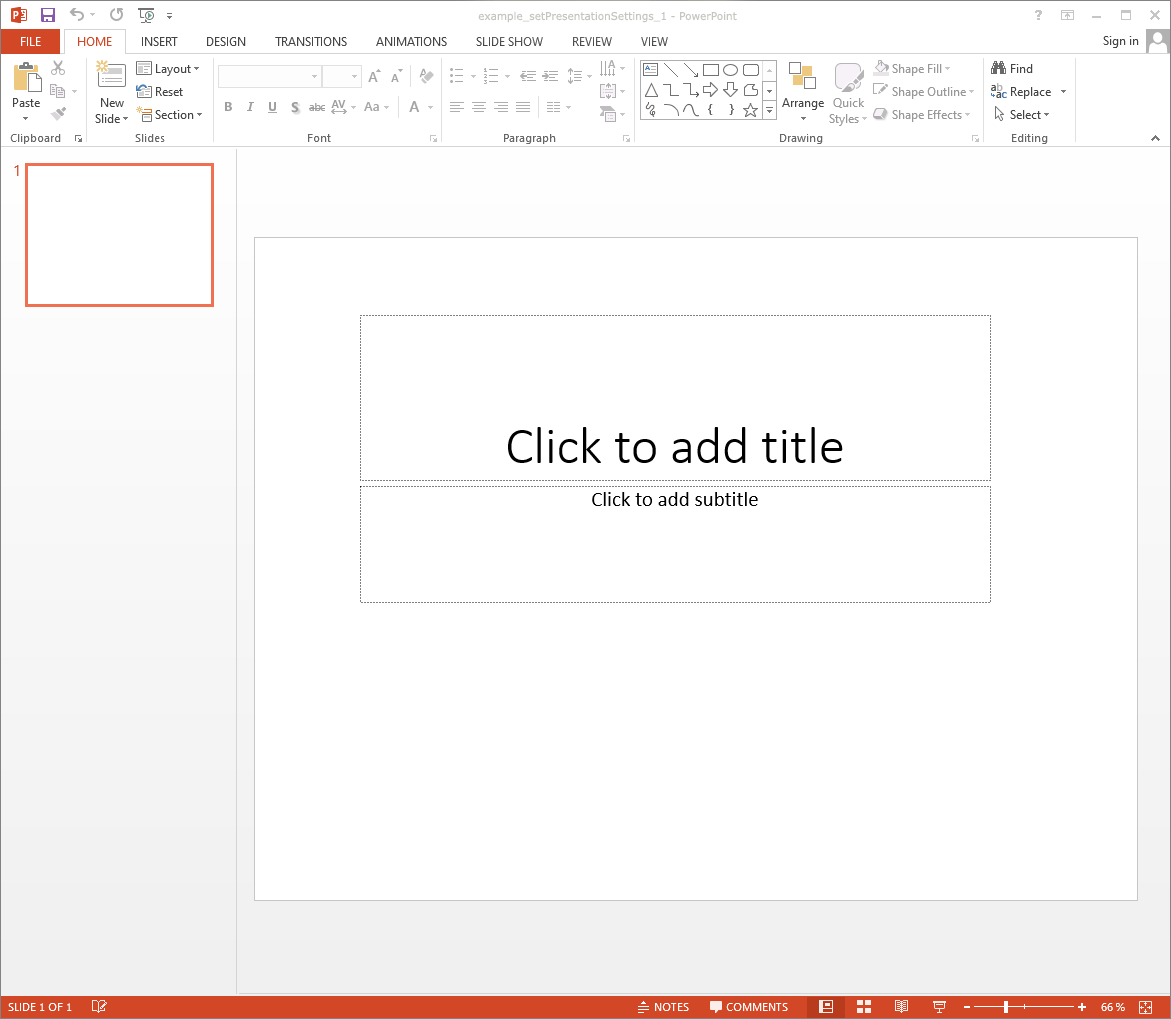Toggle Underline formatting

273,107
